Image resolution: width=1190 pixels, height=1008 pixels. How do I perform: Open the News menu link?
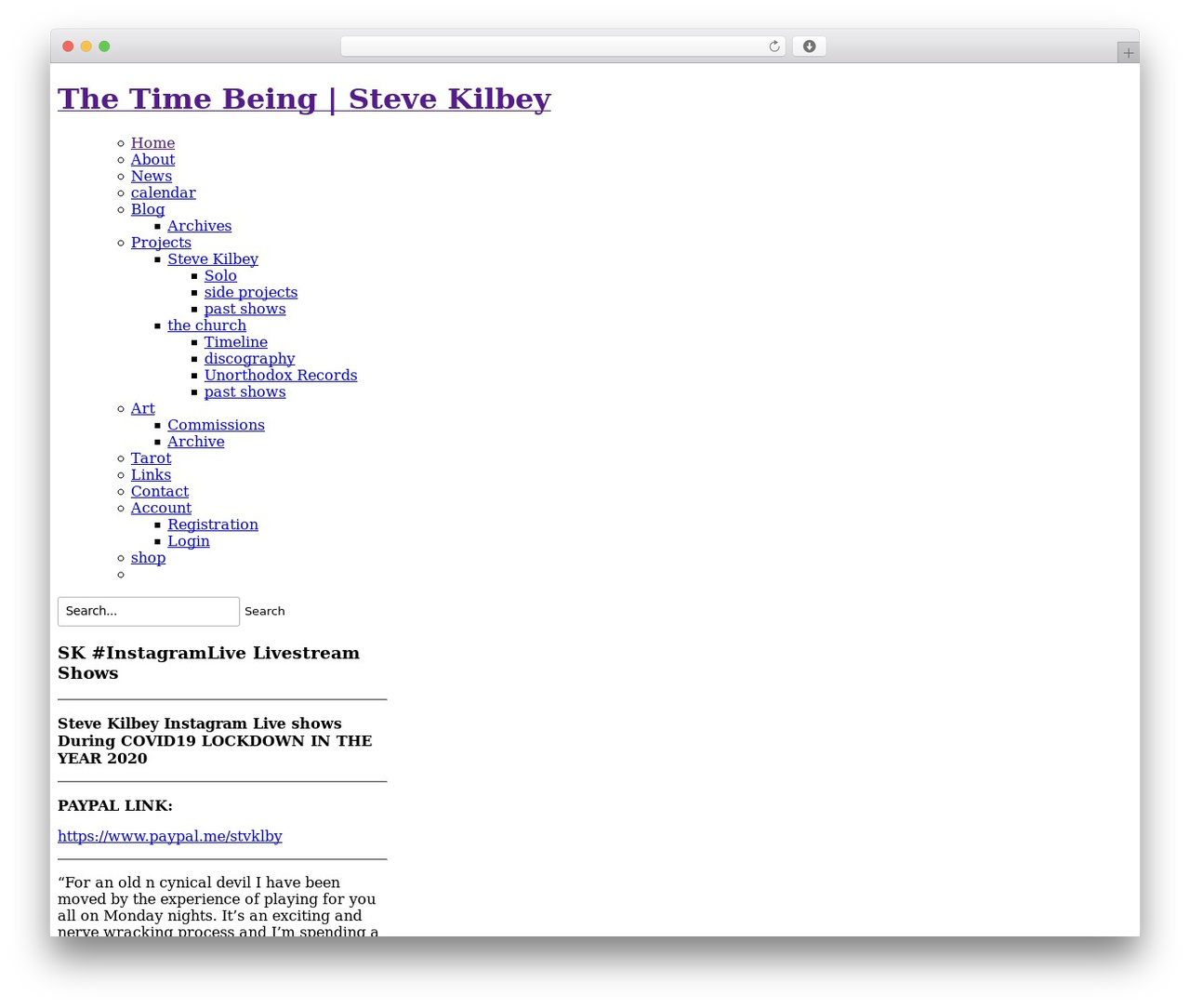click(x=152, y=177)
